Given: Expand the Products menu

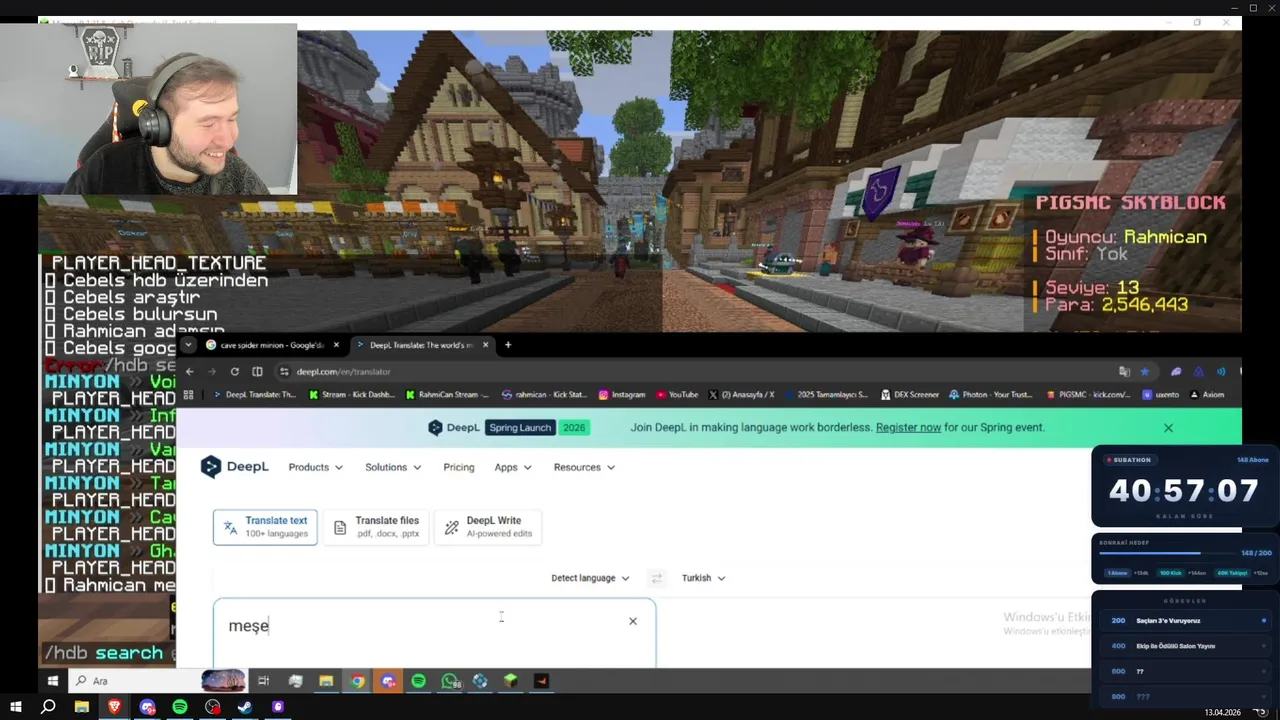Looking at the screenshot, I should [316, 467].
